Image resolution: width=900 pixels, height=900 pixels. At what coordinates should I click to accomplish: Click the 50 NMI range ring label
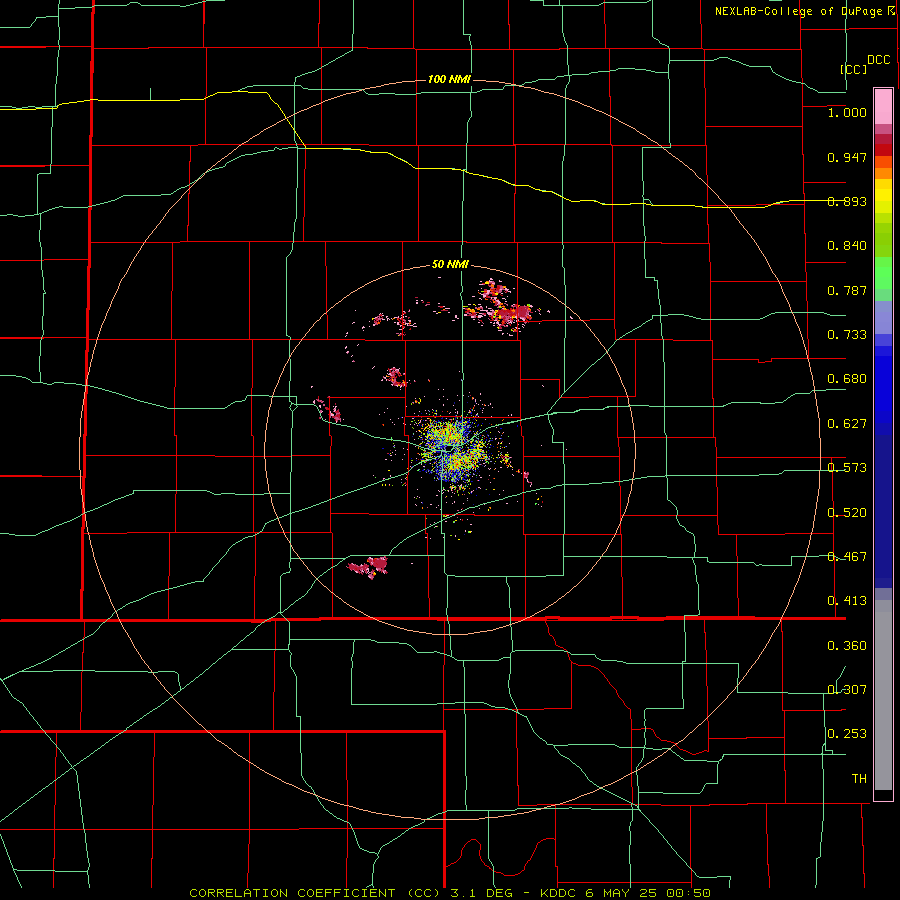[450, 265]
